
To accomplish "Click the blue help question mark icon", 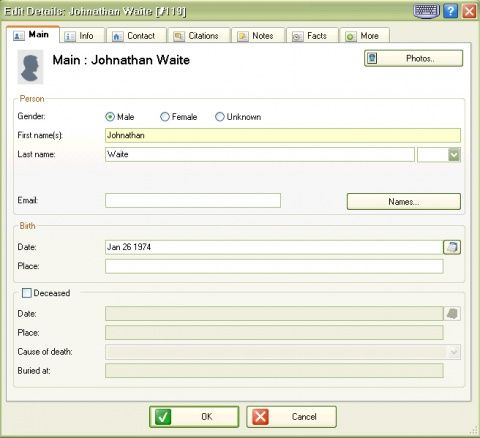I will (450, 11).
